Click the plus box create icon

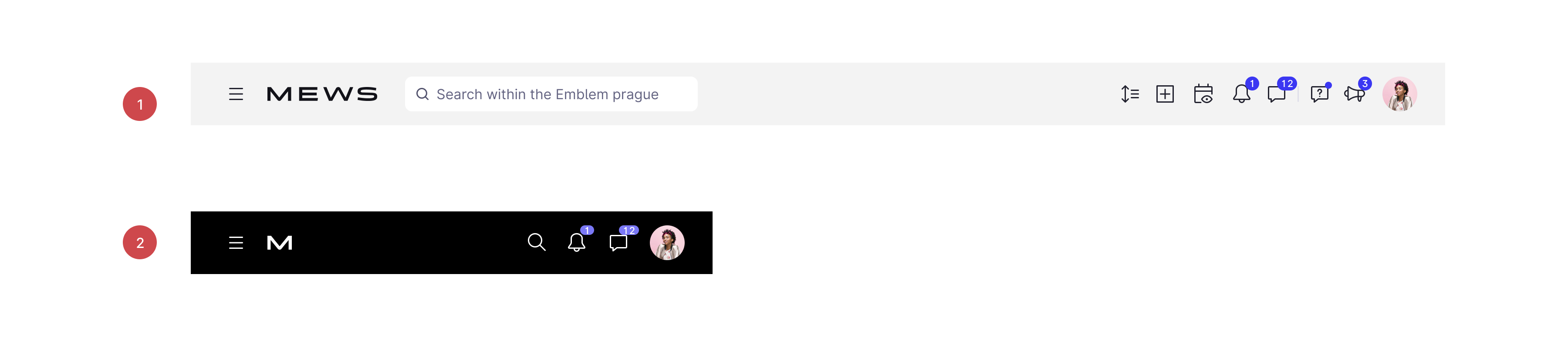point(1165,94)
